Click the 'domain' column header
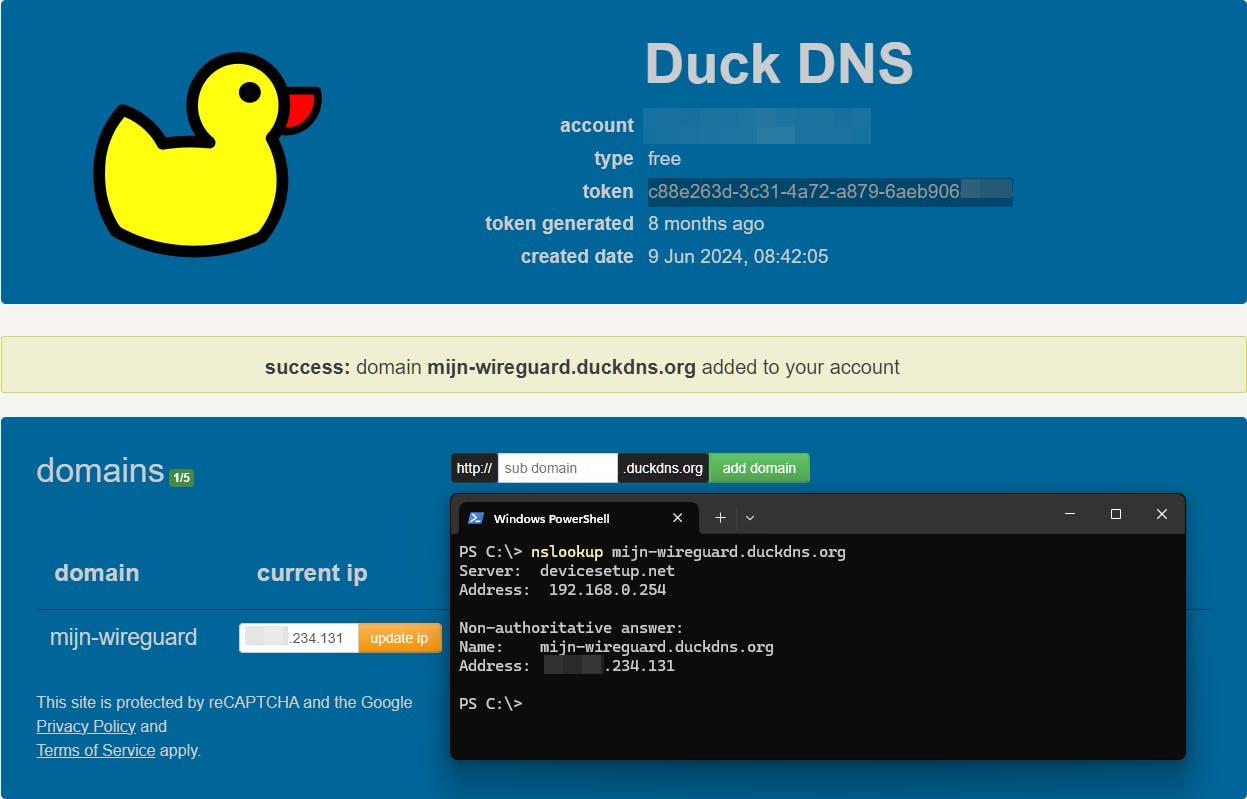This screenshot has height=799, width=1247. tap(97, 573)
